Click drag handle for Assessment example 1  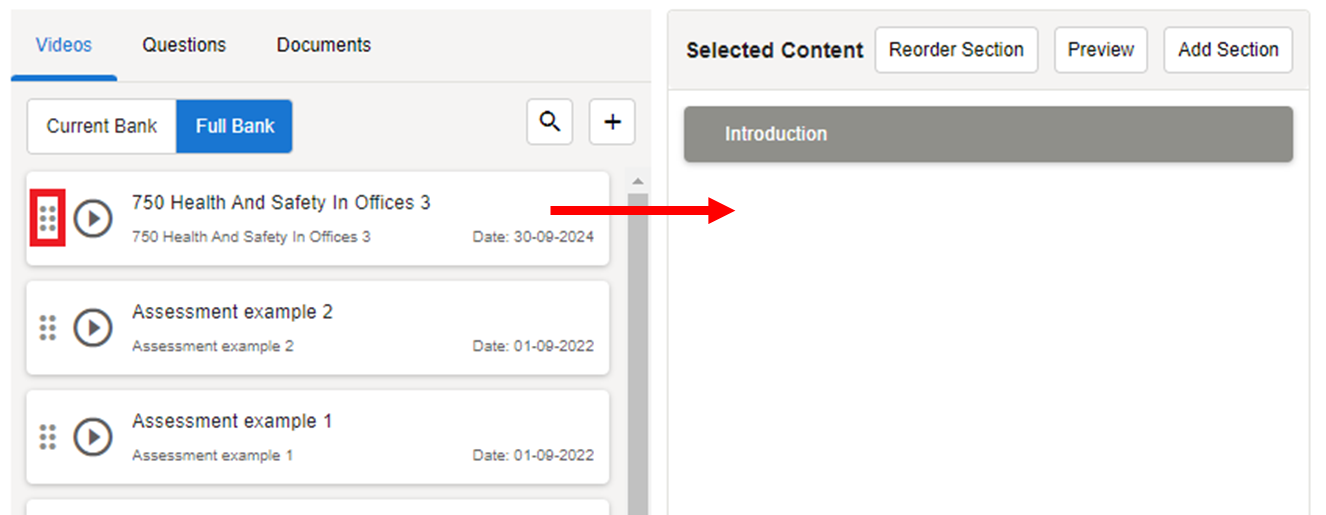[47, 436]
